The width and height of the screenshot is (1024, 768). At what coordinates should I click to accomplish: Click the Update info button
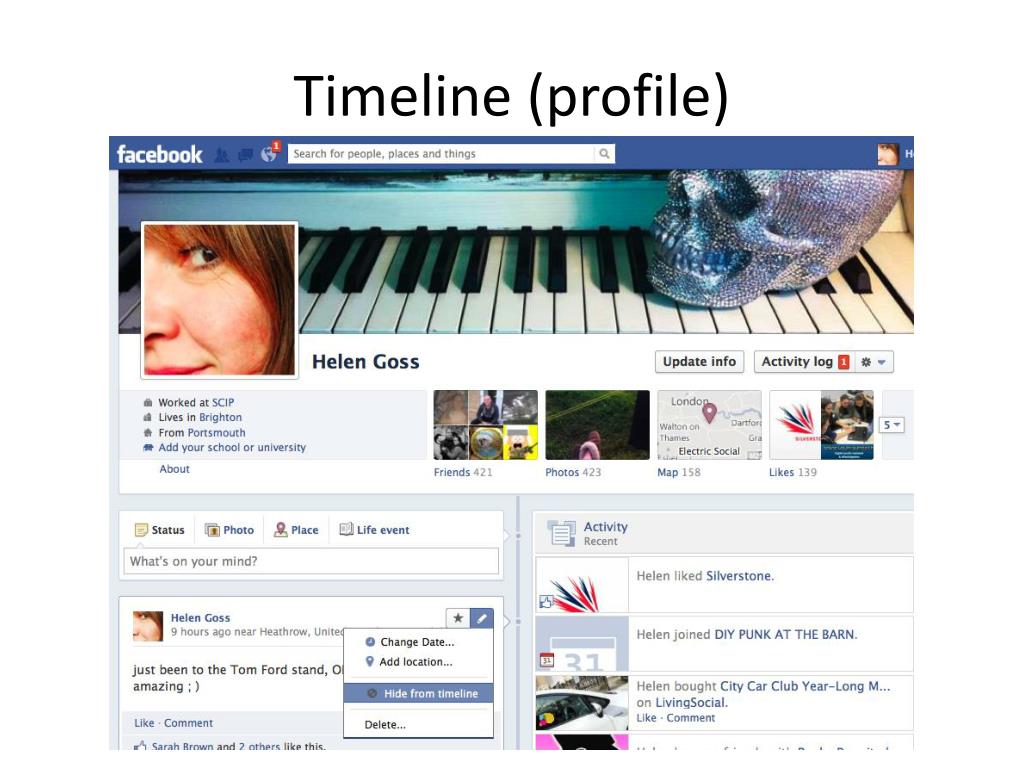(699, 362)
